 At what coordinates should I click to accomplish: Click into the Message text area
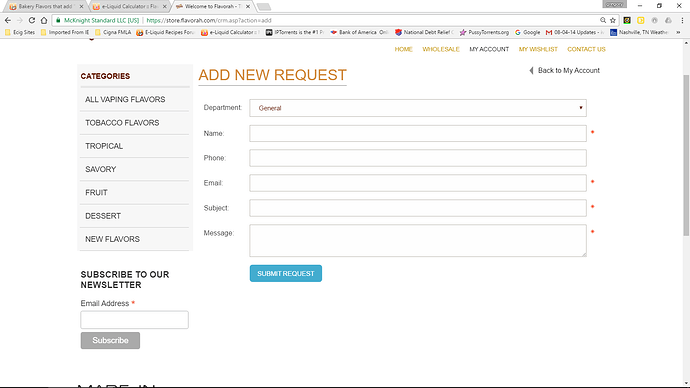(418, 241)
